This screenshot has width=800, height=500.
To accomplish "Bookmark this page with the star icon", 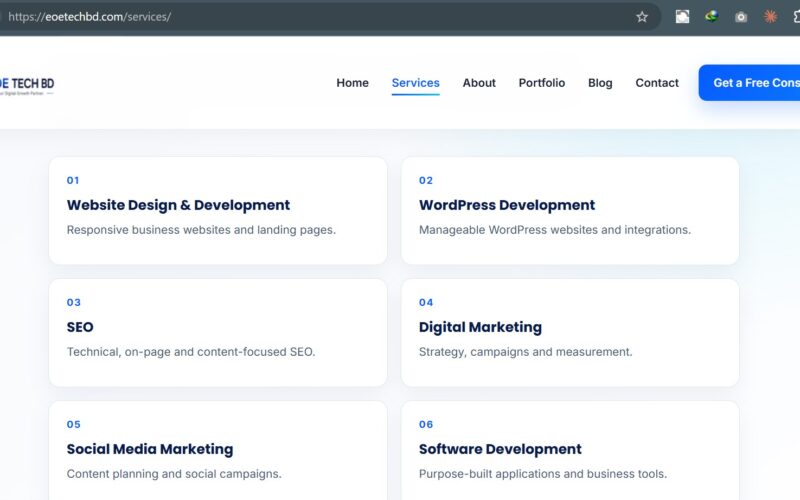I will (642, 17).
